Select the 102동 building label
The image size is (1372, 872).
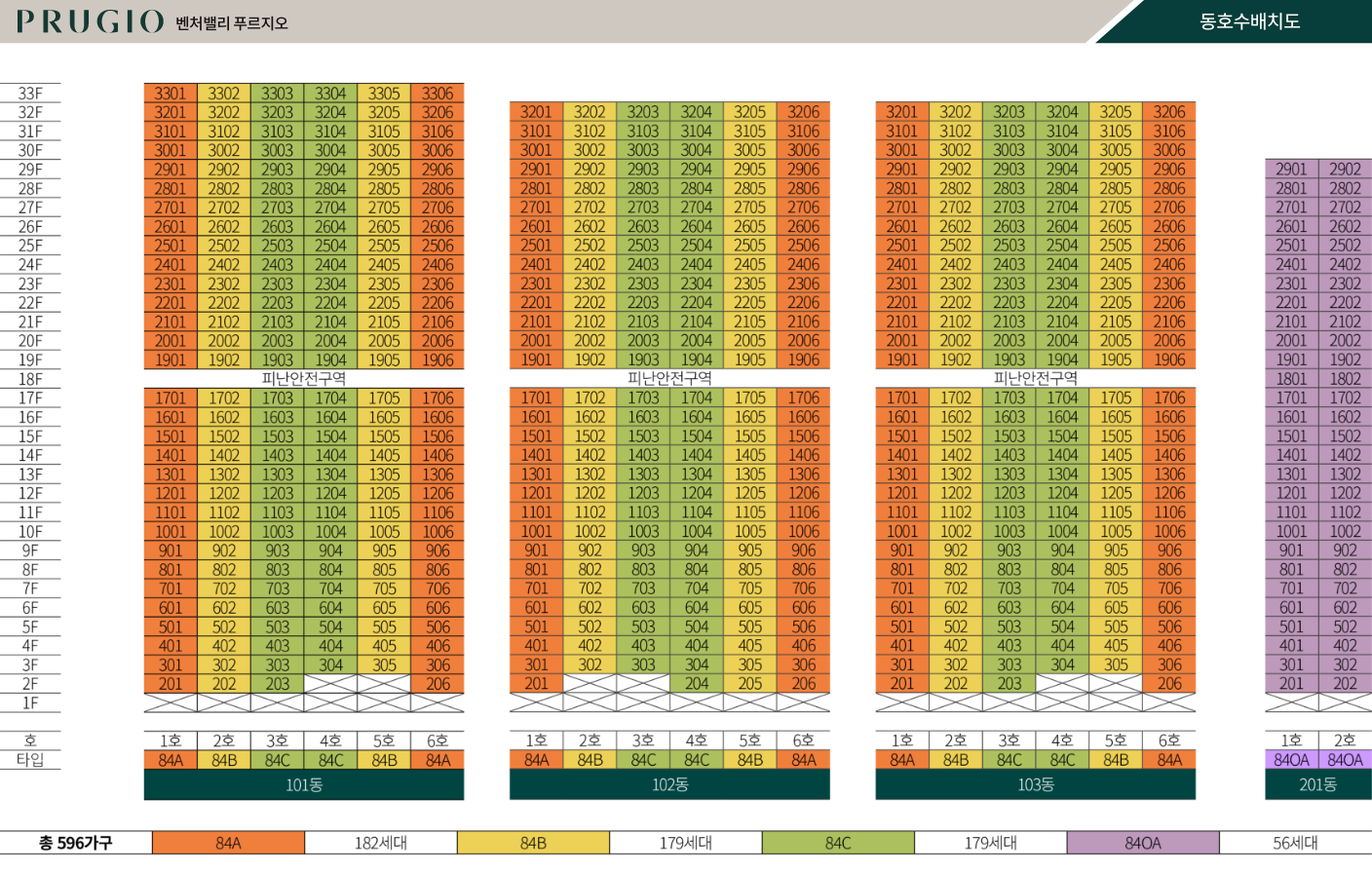(669, 785)
